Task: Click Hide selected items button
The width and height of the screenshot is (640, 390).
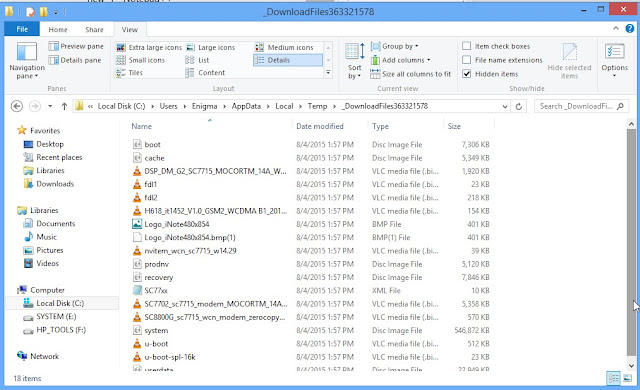Action: (569, 61)
